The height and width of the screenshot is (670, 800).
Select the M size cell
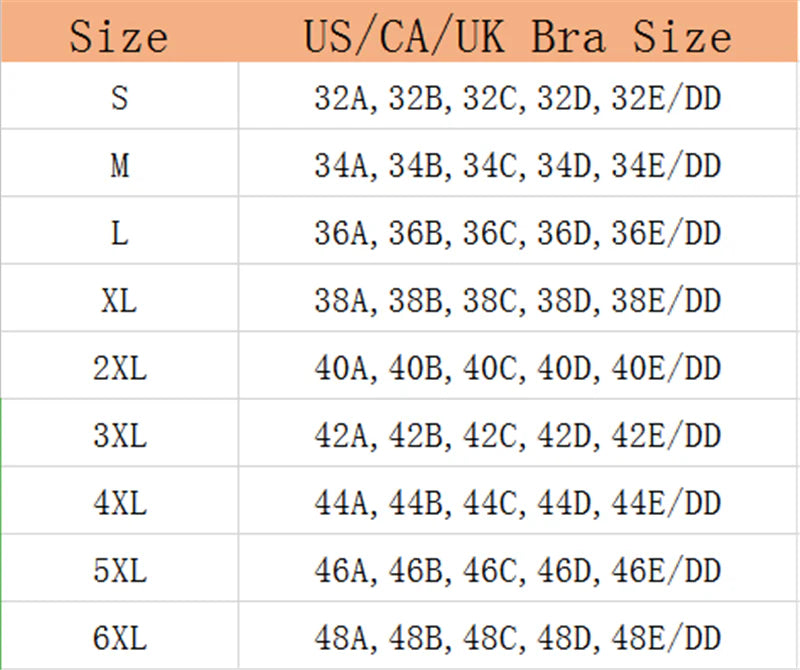[119, 166]
